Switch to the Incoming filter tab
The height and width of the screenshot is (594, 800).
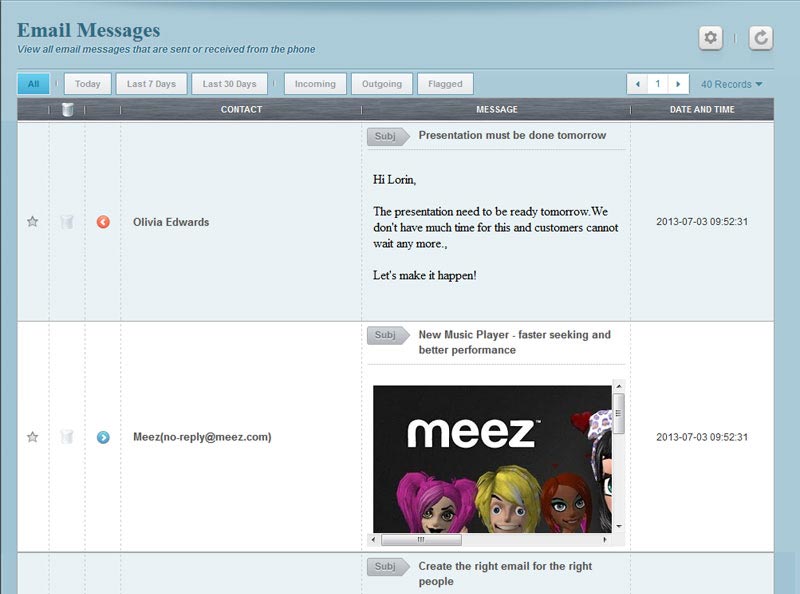pyautogui.click(x=315, y=83)
